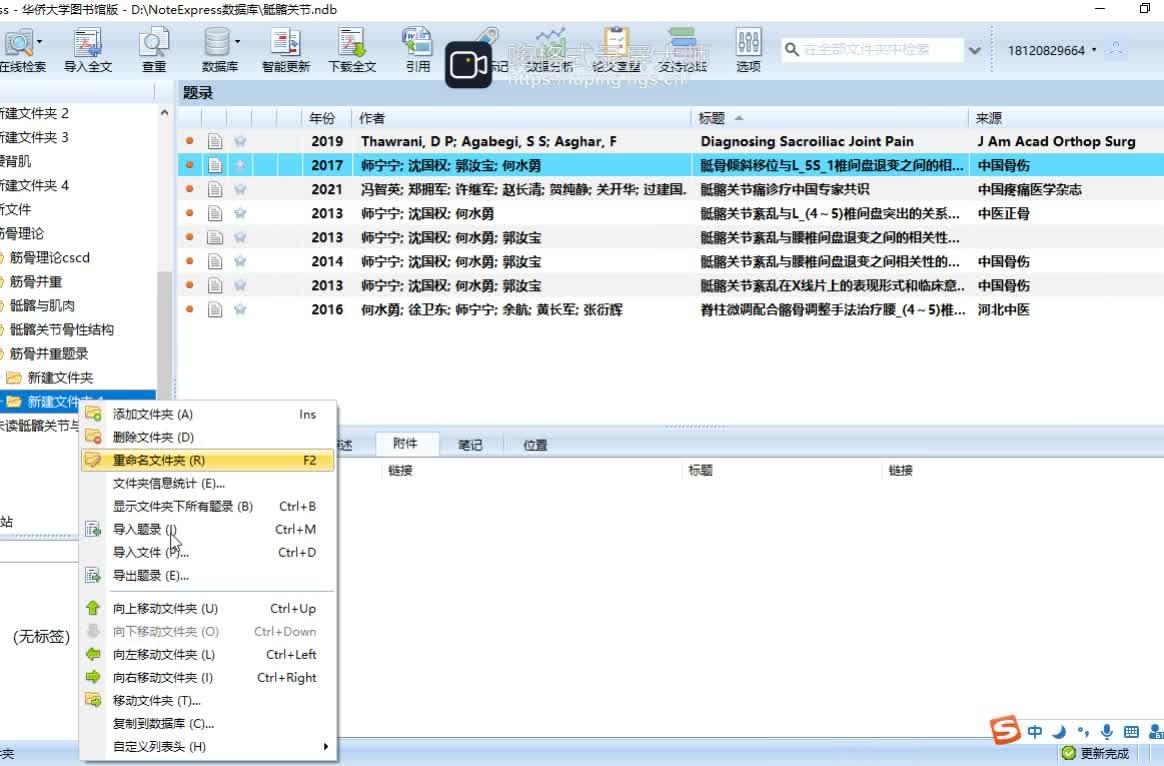The height and width of the screenshot is (766, 1164).
Task: Open the 数据库 database tool
Action: (218, 45)
